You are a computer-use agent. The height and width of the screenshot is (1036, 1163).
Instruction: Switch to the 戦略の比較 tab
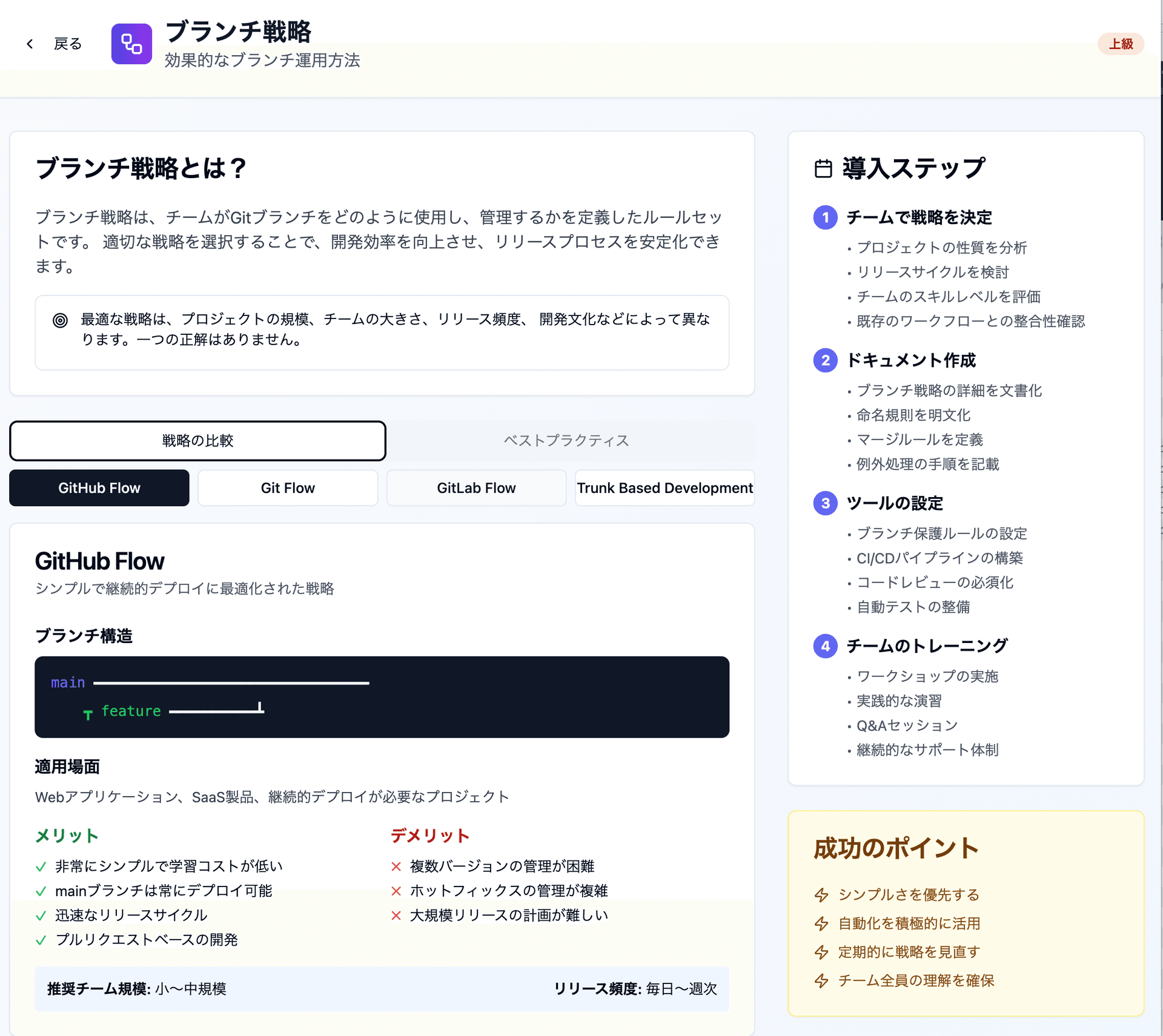197,441
